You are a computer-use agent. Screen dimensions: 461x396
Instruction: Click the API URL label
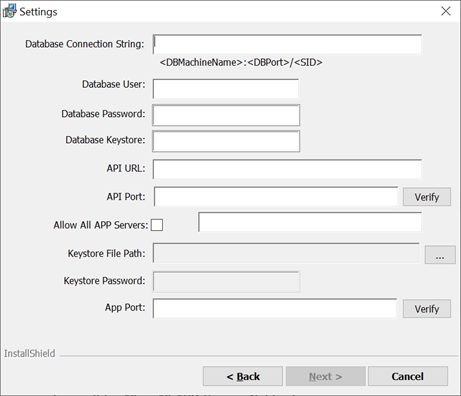[126, 168]
